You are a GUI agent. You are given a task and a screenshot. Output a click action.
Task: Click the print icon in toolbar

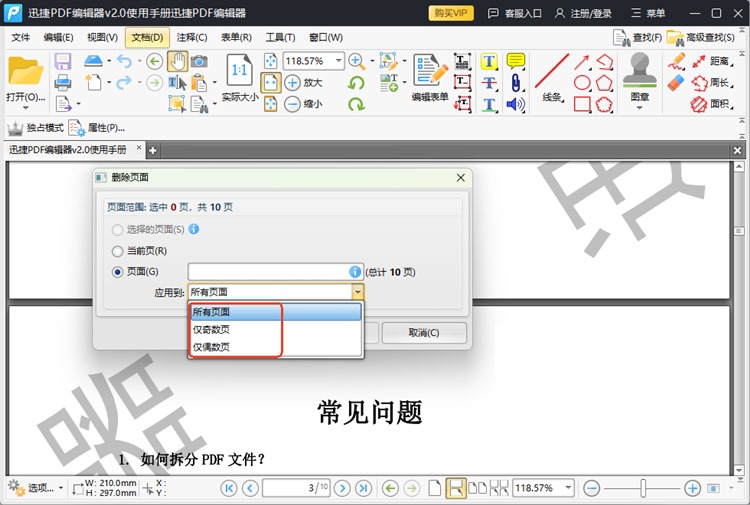point(63,83)
